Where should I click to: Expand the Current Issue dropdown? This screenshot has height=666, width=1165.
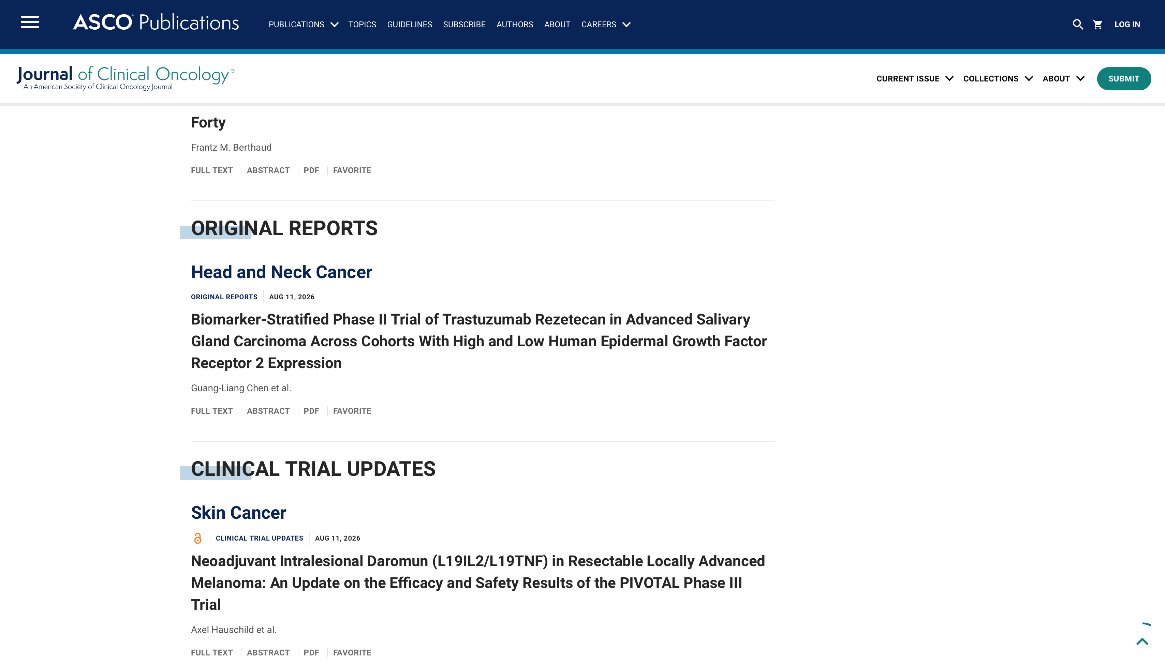[x=915, y=79]
